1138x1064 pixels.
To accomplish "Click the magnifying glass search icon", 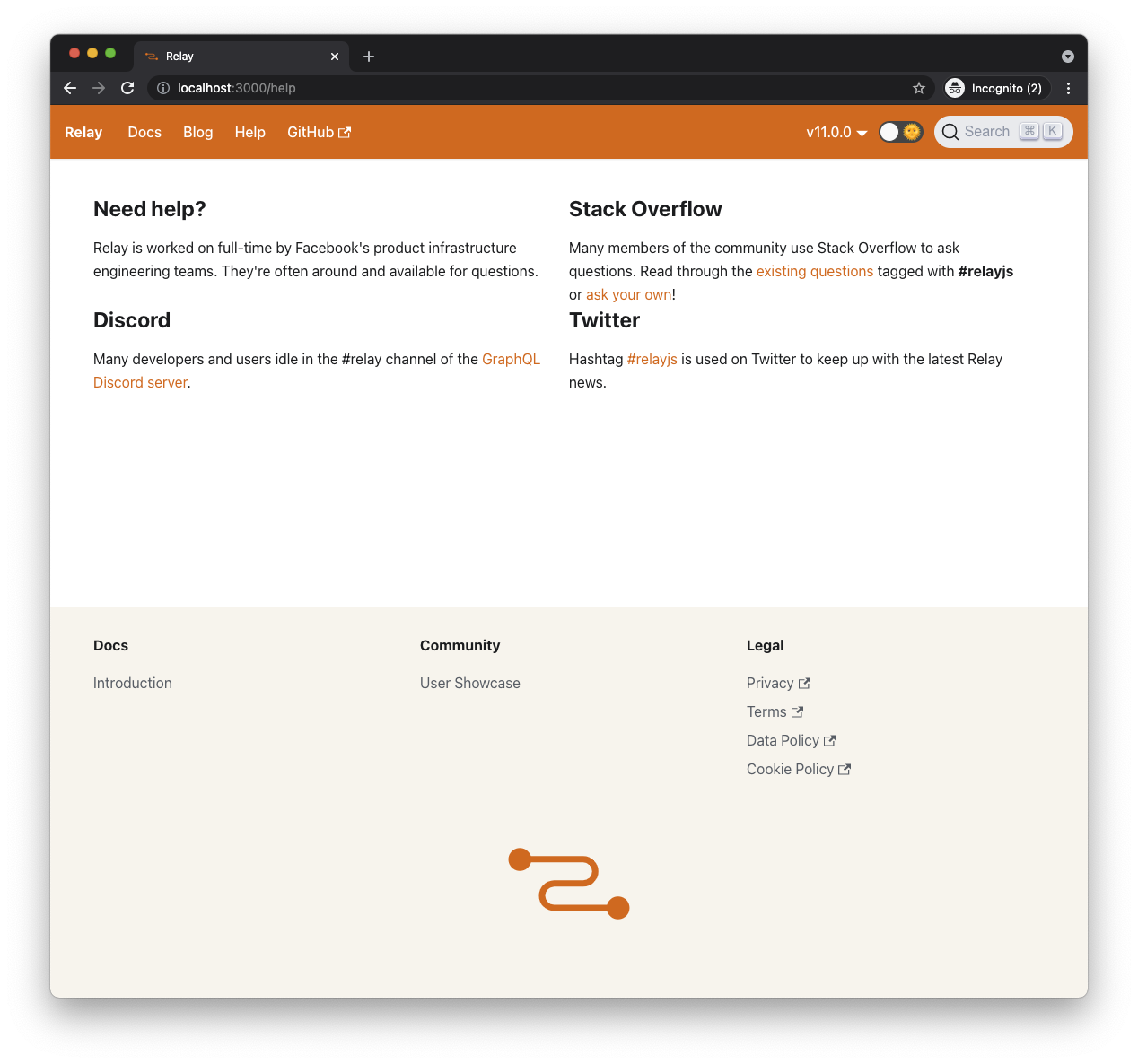I will point(950,132).
